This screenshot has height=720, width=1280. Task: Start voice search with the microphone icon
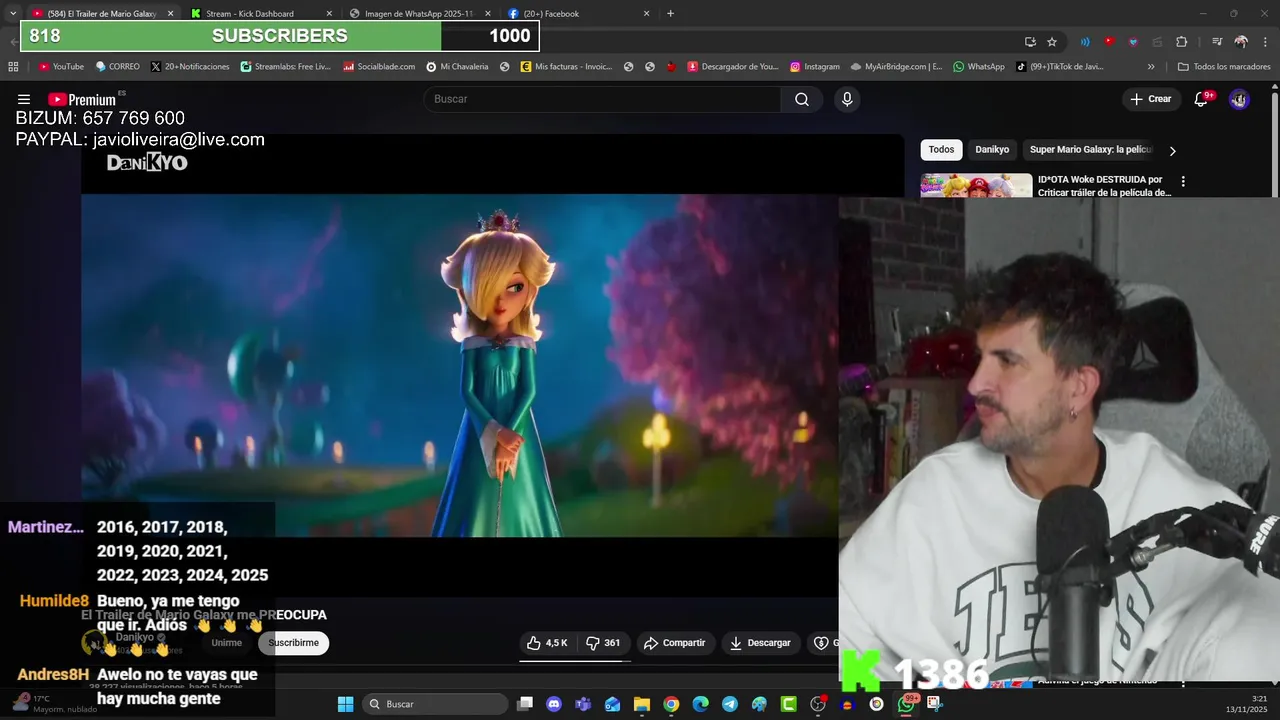tap(847, 99)
